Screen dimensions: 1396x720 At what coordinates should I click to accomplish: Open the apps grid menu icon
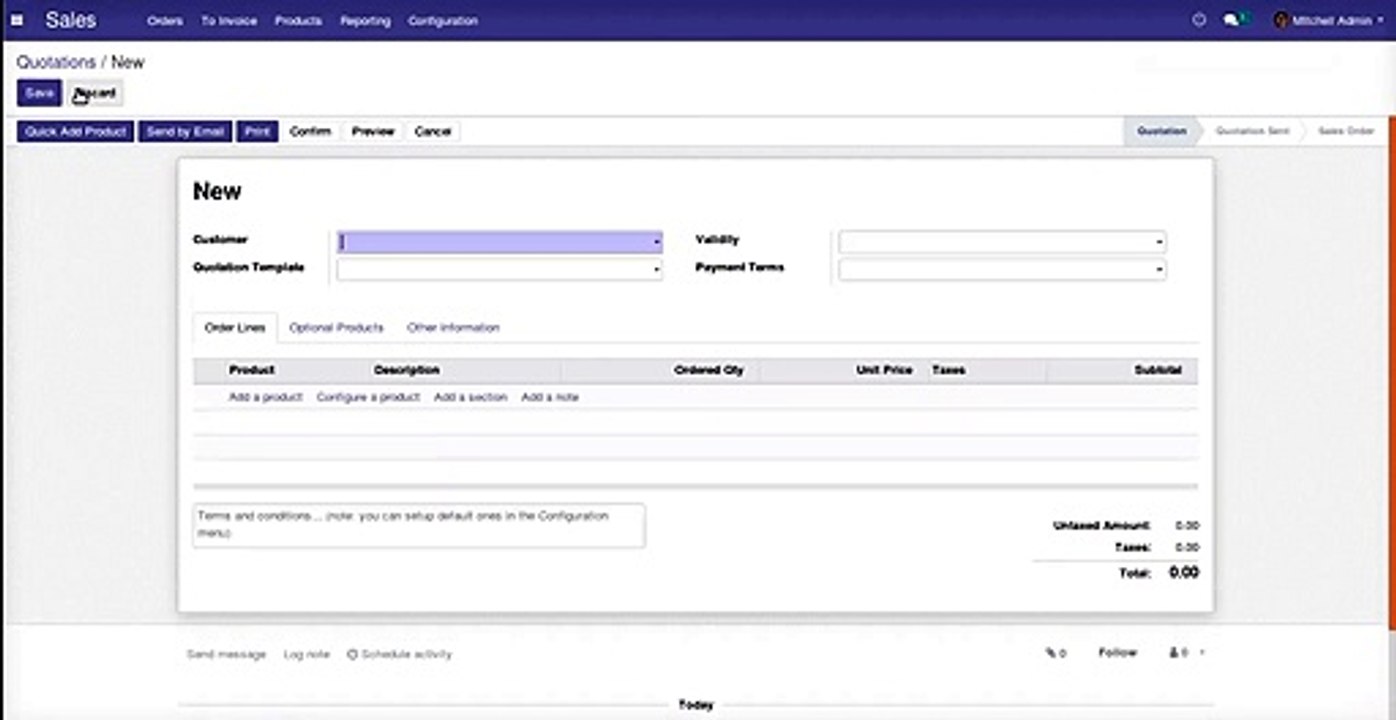pyautogui.click(x=17, y=20)
